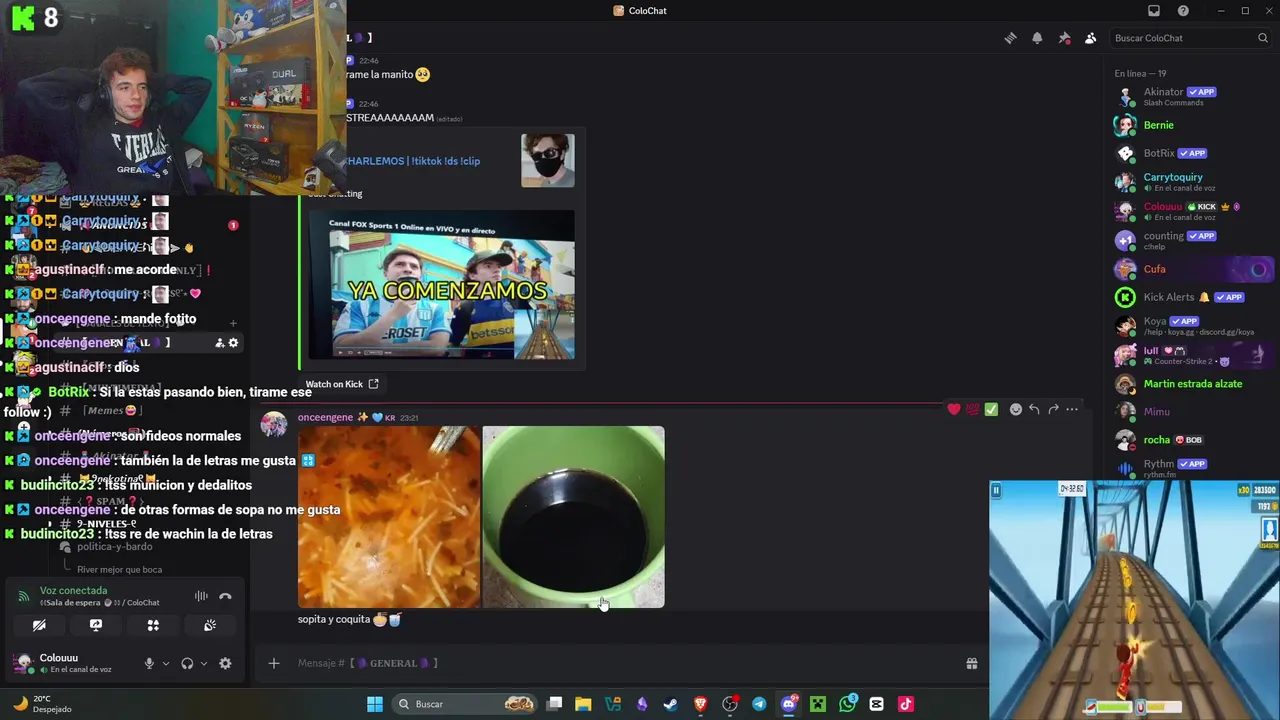
Task: Click the Buscar ColoChat search field
Action: [1190, 38]
